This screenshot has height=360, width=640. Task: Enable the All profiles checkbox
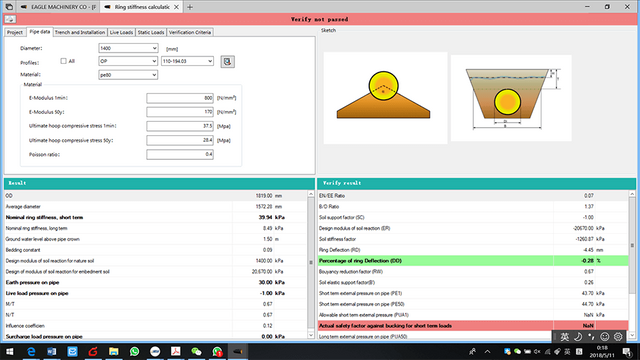tap(63, 61)
